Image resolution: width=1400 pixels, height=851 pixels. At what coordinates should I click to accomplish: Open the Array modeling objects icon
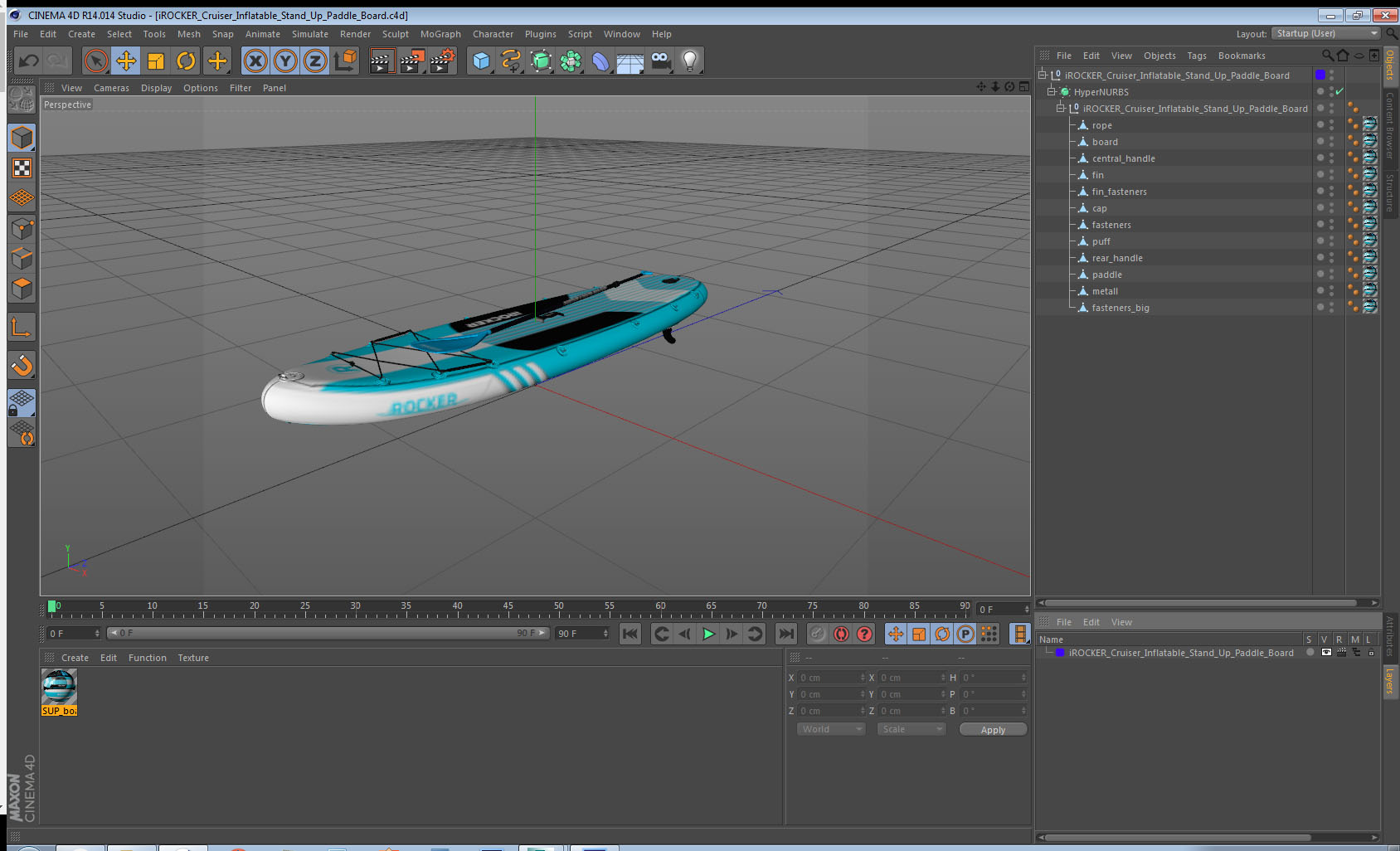(571, 61)
